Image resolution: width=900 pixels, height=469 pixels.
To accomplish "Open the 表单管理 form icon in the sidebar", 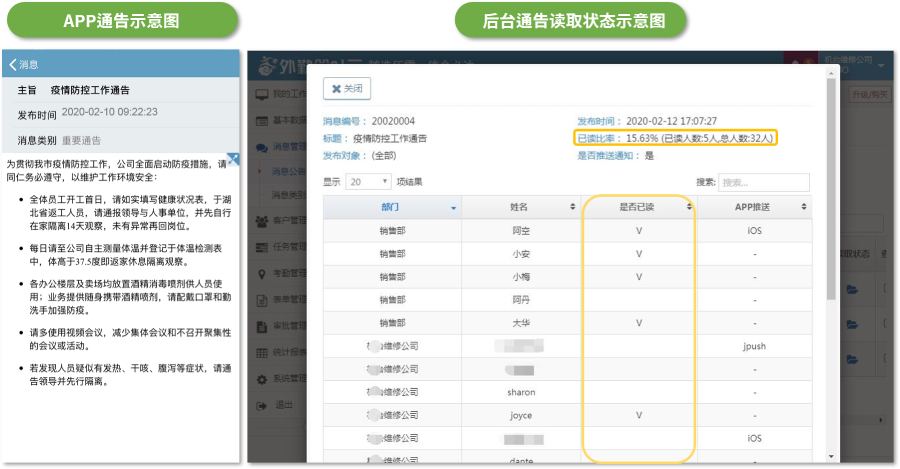I will [x=262, y=300].
